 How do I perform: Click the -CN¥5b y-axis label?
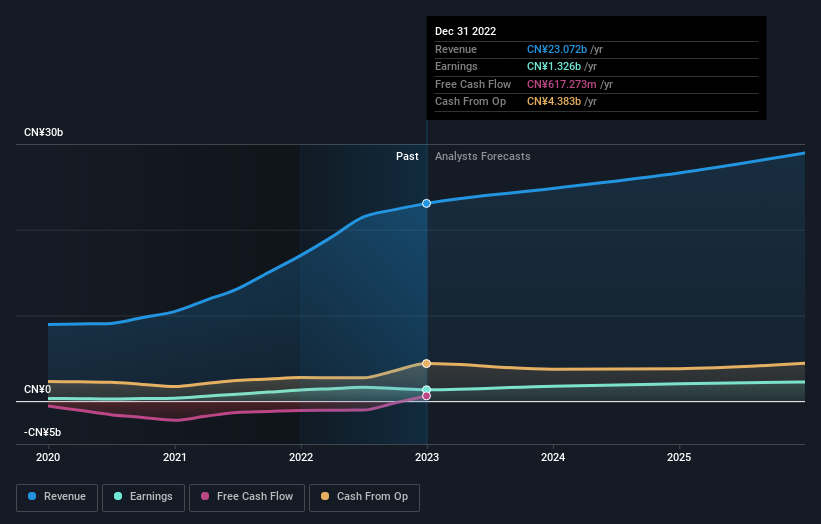point(42,432)
